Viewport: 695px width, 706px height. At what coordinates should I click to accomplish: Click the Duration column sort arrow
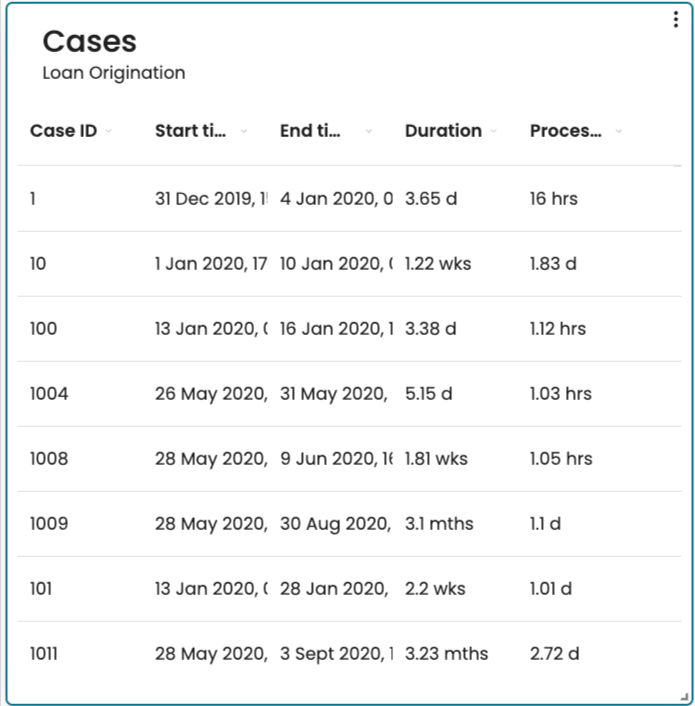494,131
